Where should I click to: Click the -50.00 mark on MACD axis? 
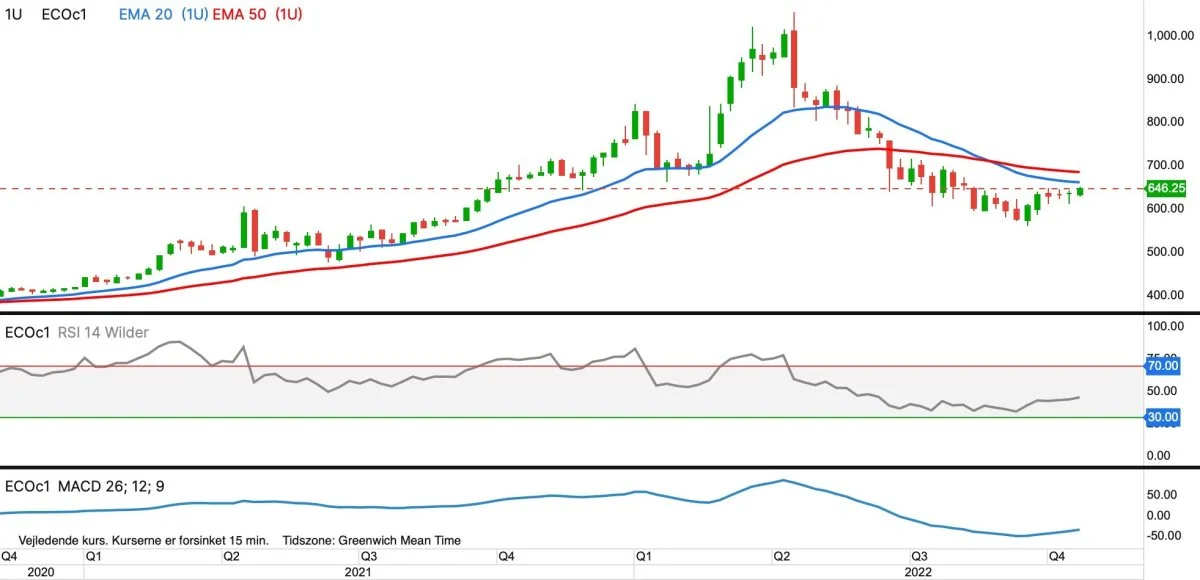coord(1164,536)
